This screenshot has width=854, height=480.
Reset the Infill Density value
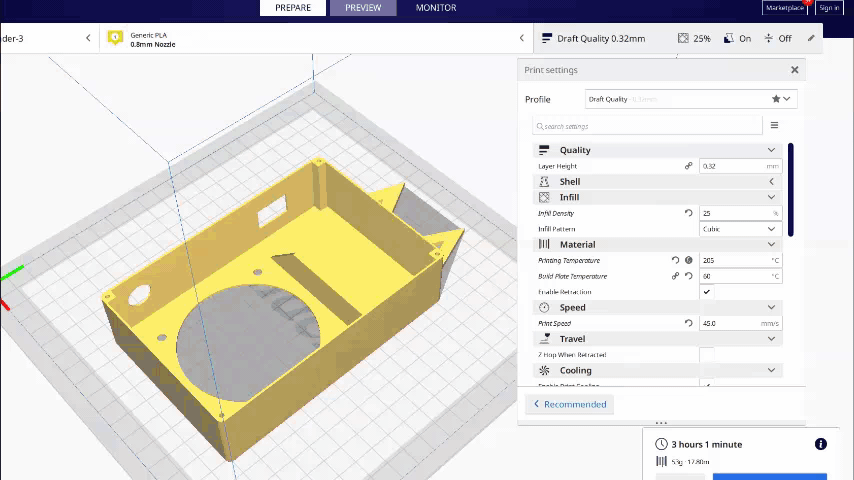(x=688, y=213)
